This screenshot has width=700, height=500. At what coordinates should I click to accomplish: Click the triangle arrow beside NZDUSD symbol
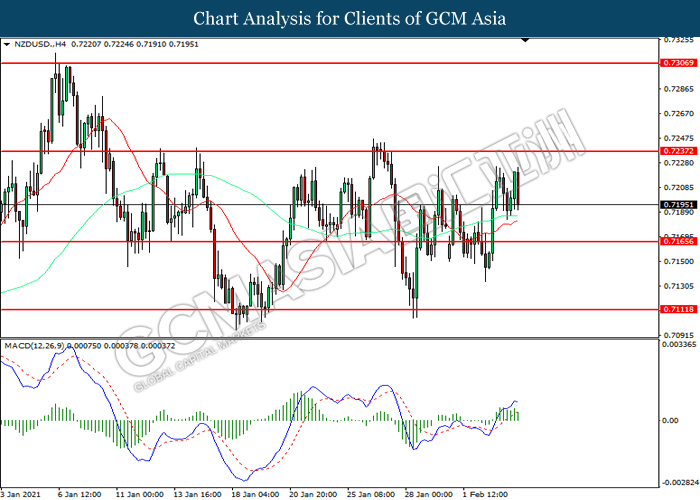tap(7, 45)
